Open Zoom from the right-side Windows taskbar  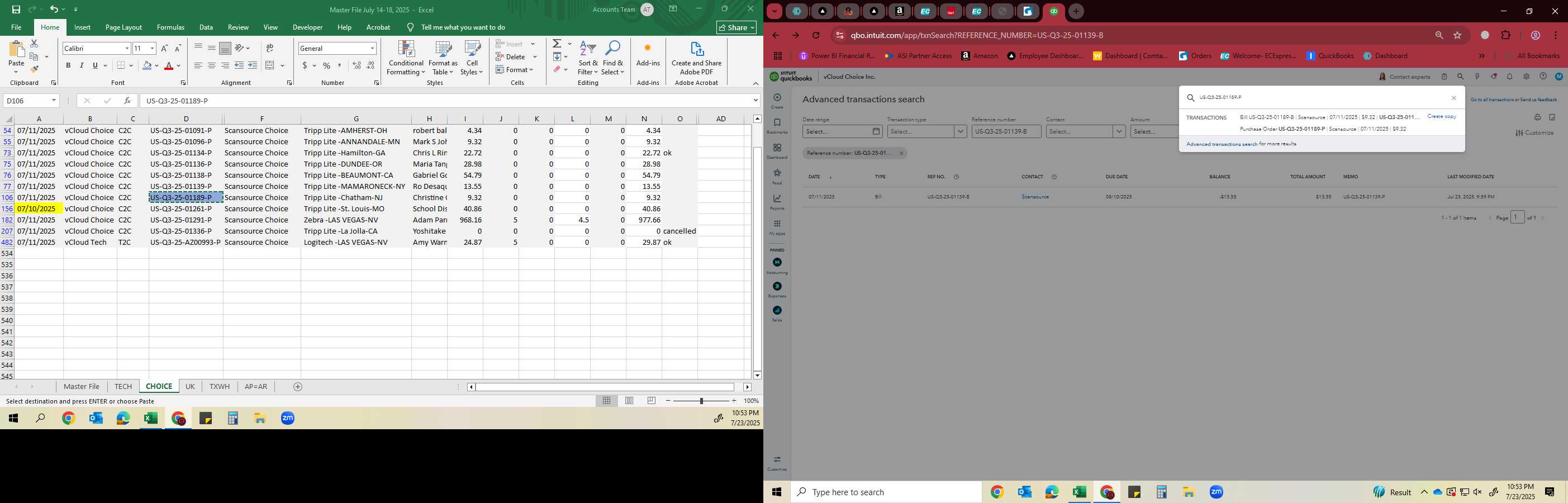click(1216, 492)
